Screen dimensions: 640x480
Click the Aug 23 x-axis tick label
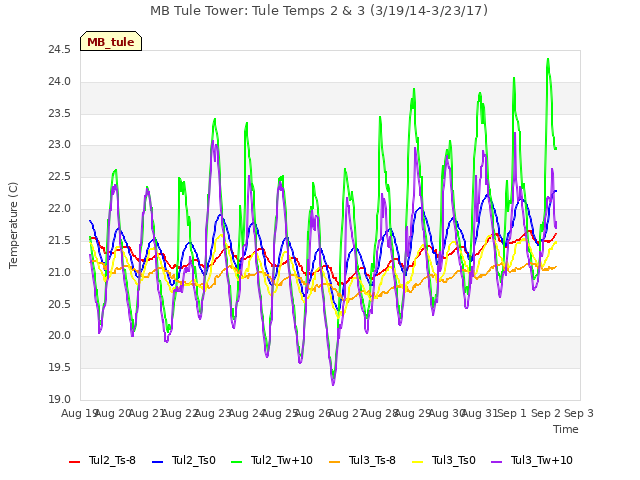click(x=213, y=413)
